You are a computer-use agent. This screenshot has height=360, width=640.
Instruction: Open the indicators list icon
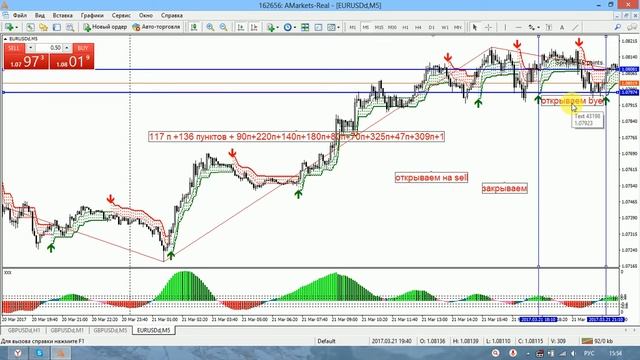point(271,27)
